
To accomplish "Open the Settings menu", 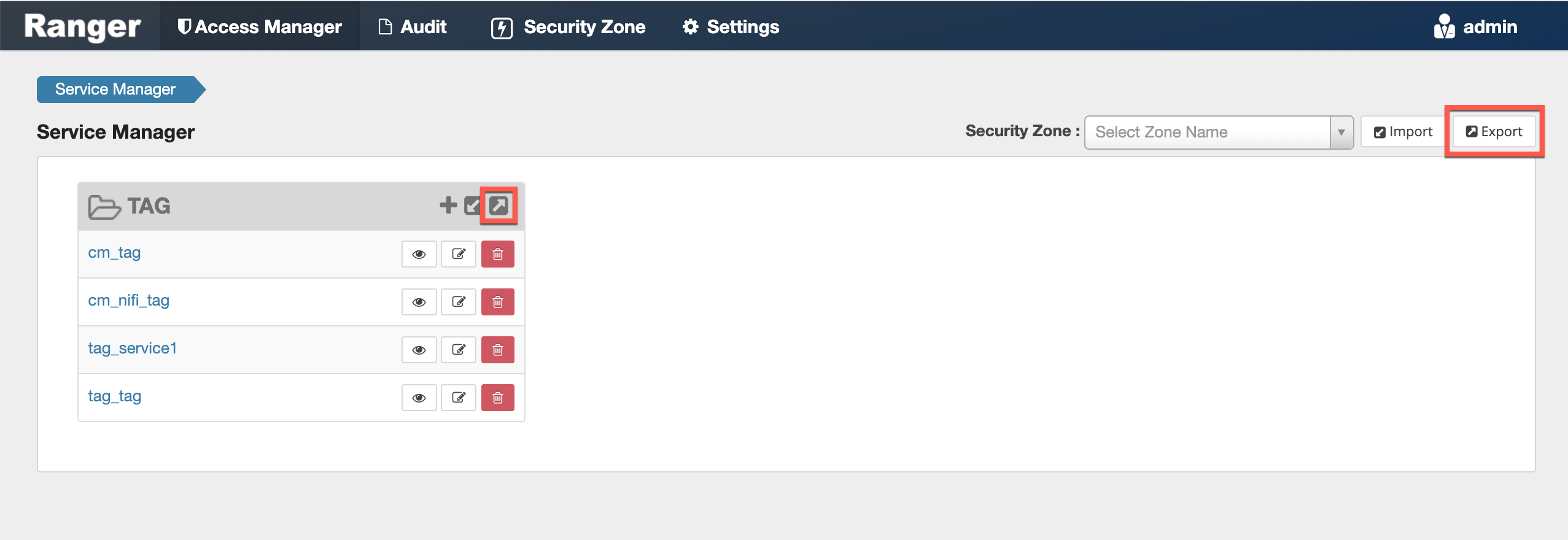I will click(x=731, y=27).
